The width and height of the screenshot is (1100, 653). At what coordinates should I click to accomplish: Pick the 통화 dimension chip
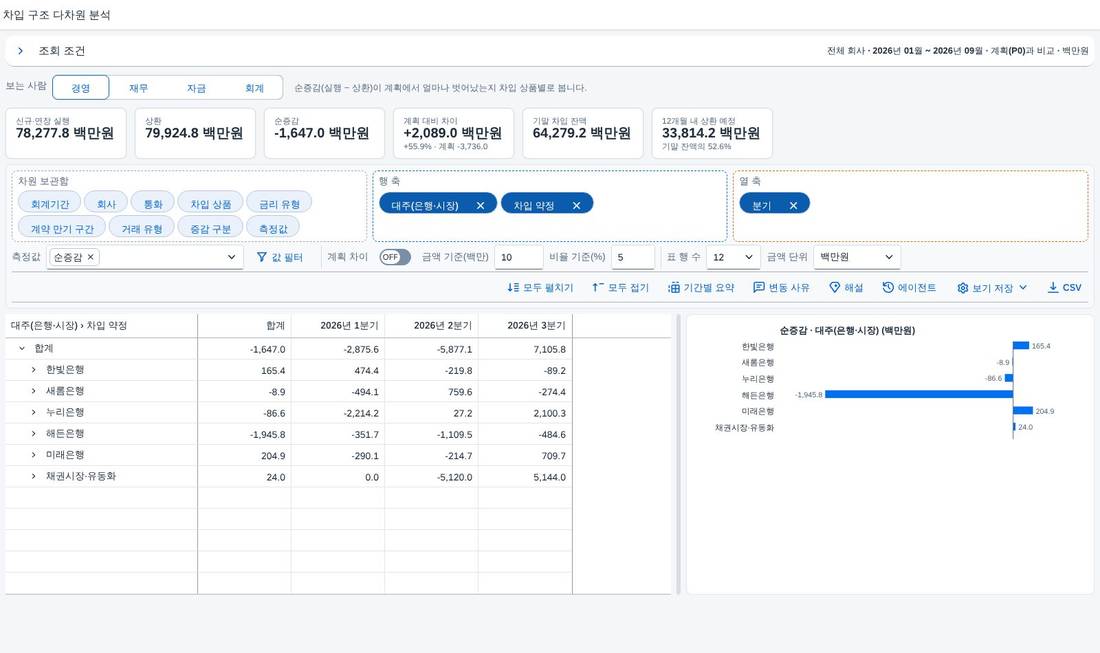[152, 204]
